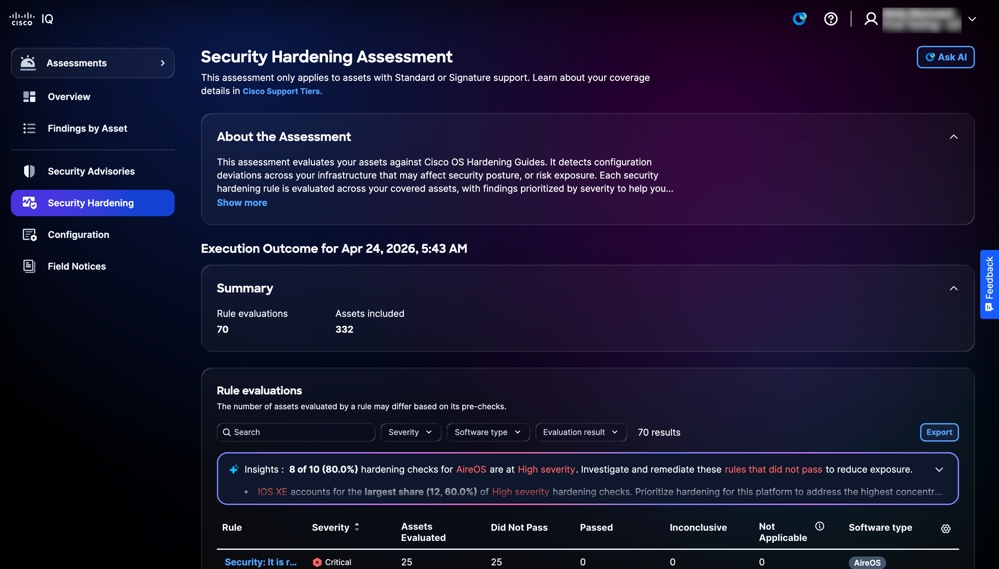Click the Insights sparkle icon

click(234, 470)
